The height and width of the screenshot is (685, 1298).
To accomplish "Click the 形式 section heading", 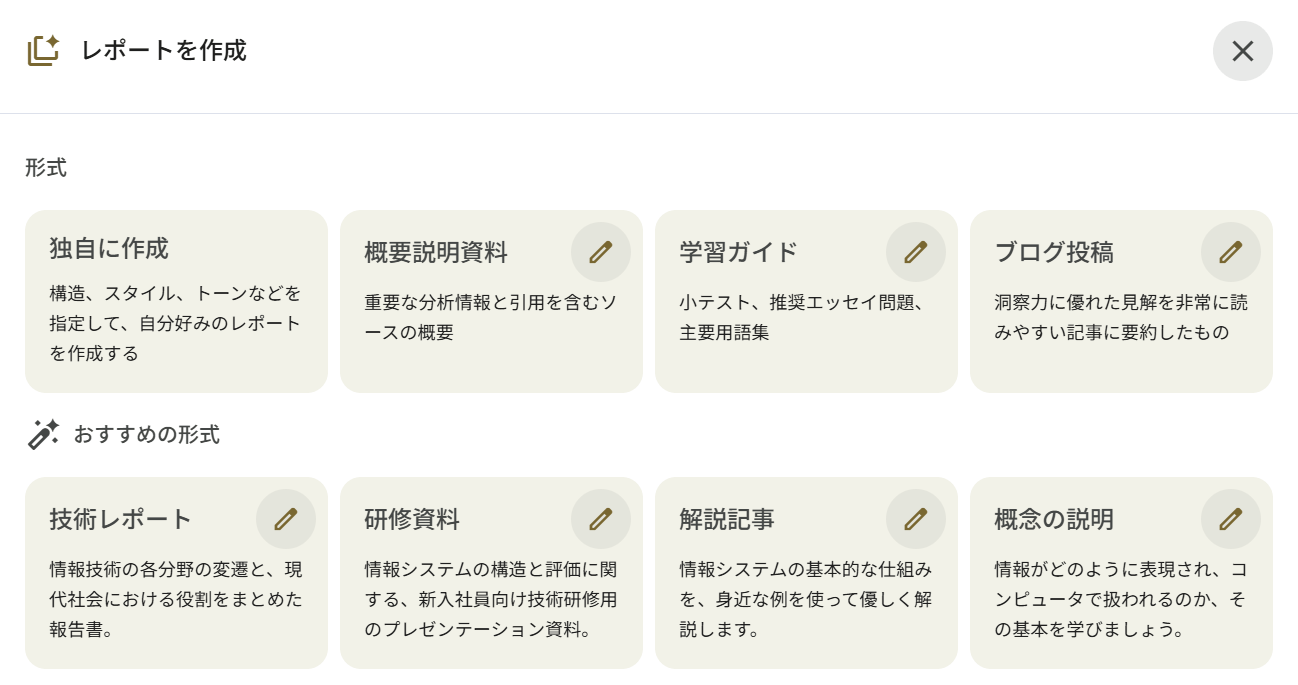I will 46,168.
